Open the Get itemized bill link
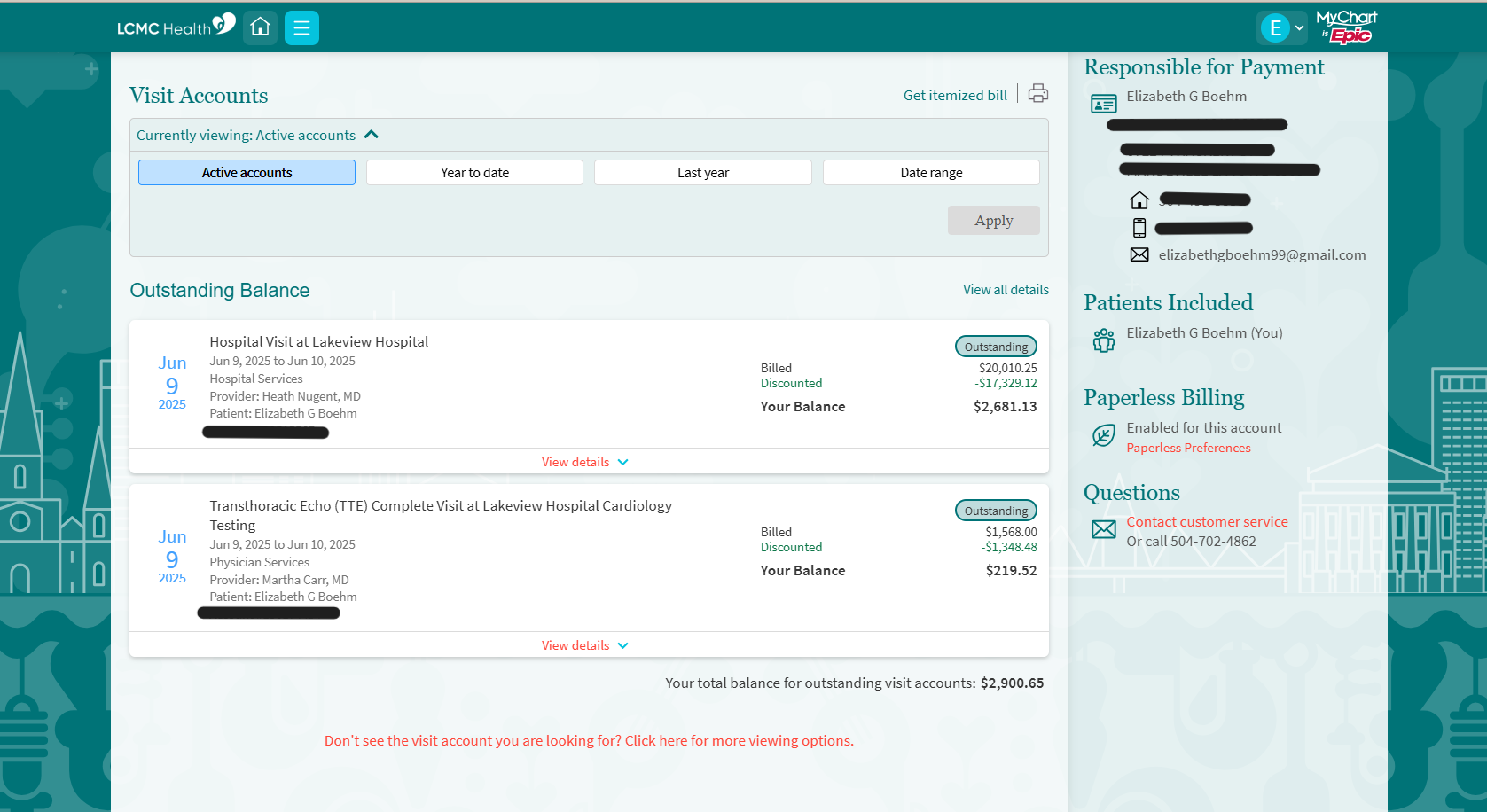1487x812 pixels. click(x=955, y=95)
